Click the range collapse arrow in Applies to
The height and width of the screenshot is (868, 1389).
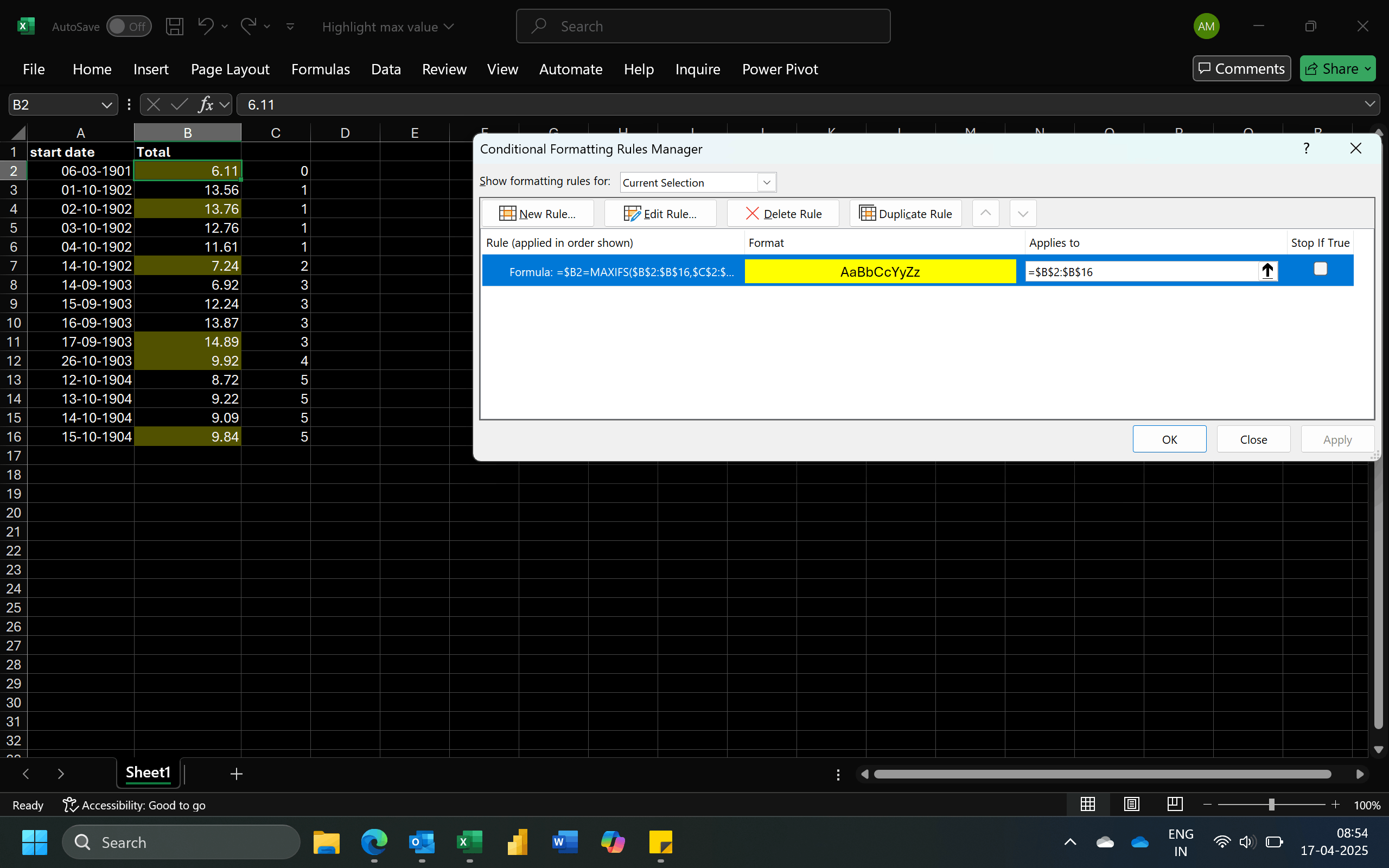tap(1267, 271)
